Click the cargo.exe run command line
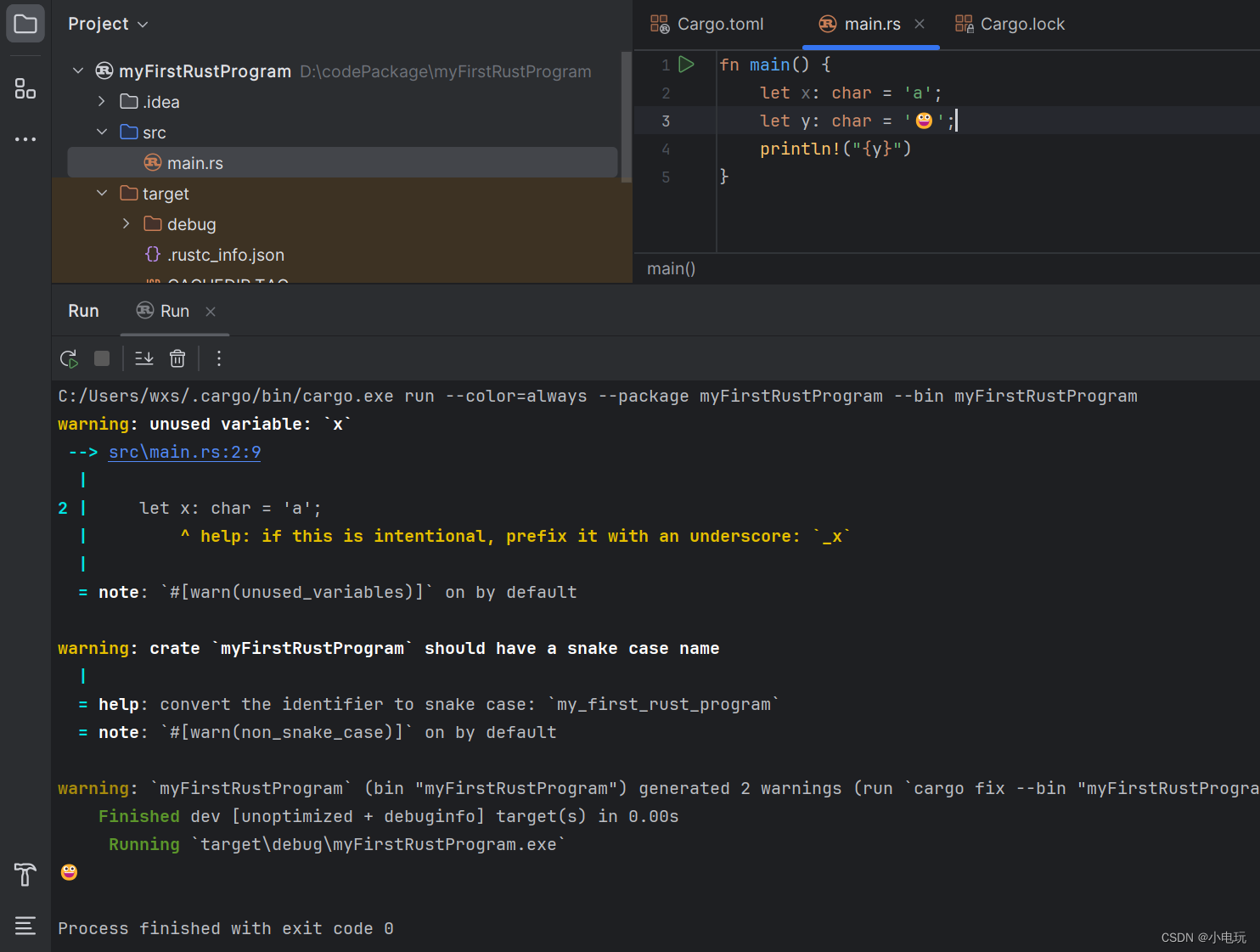The height and width of the screenshot is (952, 1260). click(598, 396)
